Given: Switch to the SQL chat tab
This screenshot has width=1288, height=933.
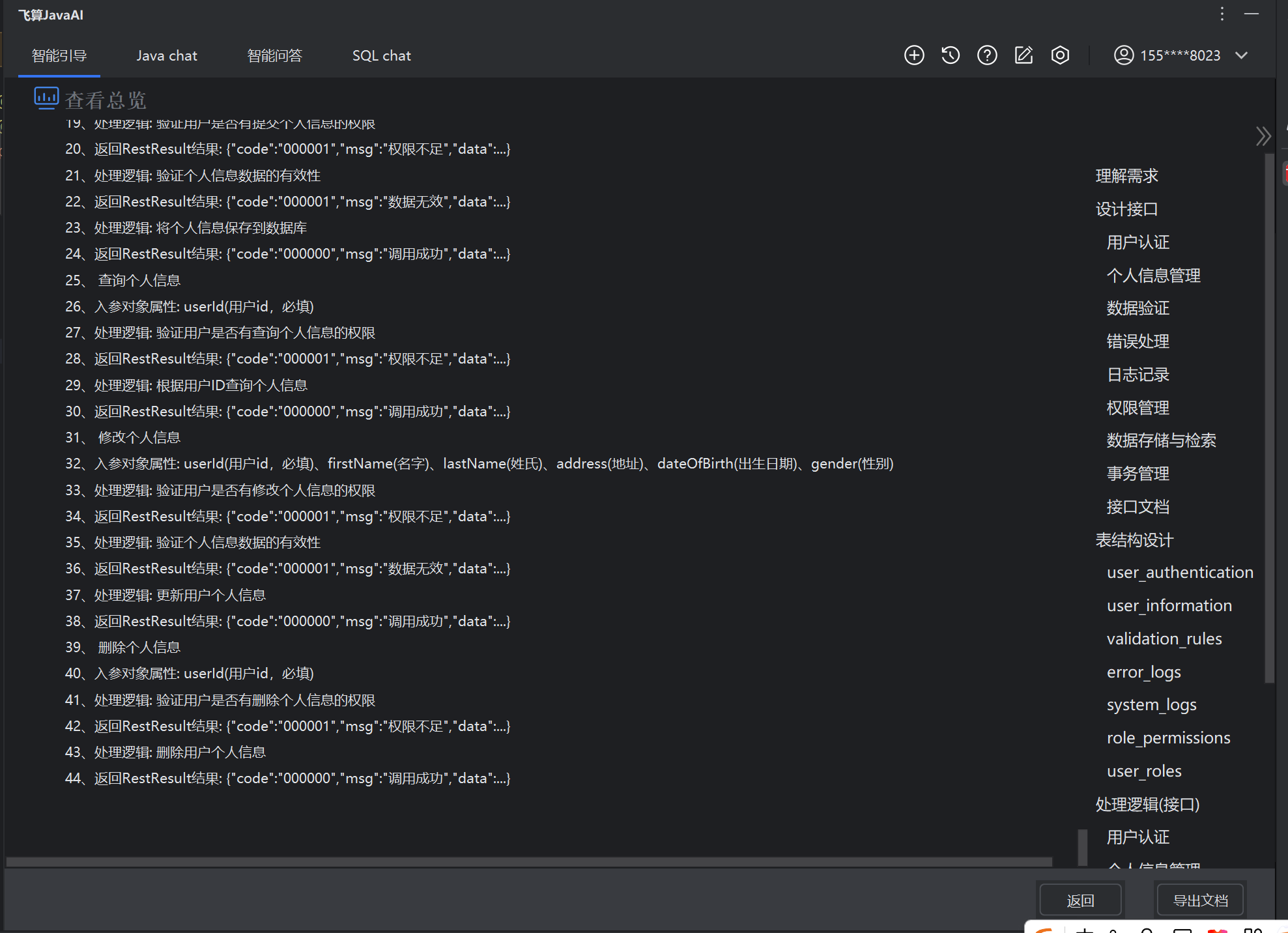Looking at the screenshot, I should point(381,56).
